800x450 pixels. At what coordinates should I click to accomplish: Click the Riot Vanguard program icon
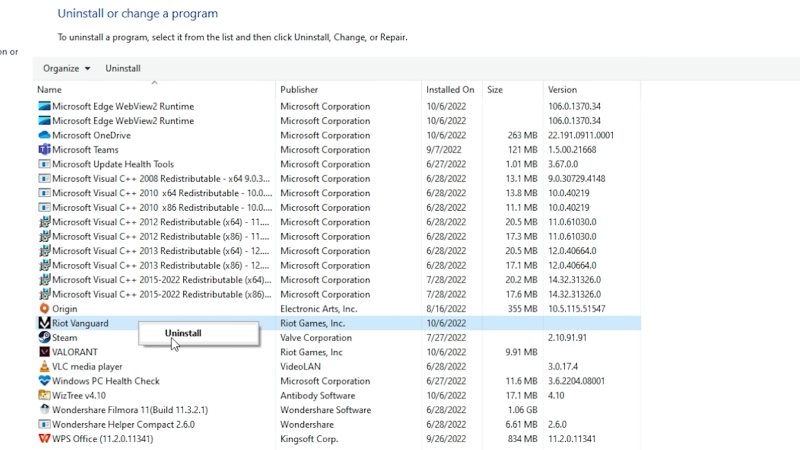pos(44,323)
